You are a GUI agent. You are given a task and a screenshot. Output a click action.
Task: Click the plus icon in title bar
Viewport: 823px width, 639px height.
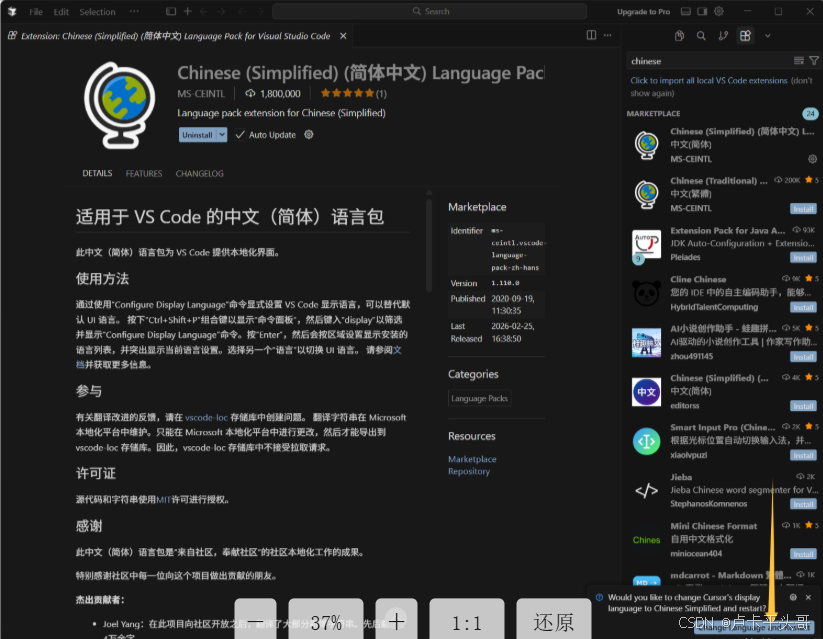click(187, 11)
